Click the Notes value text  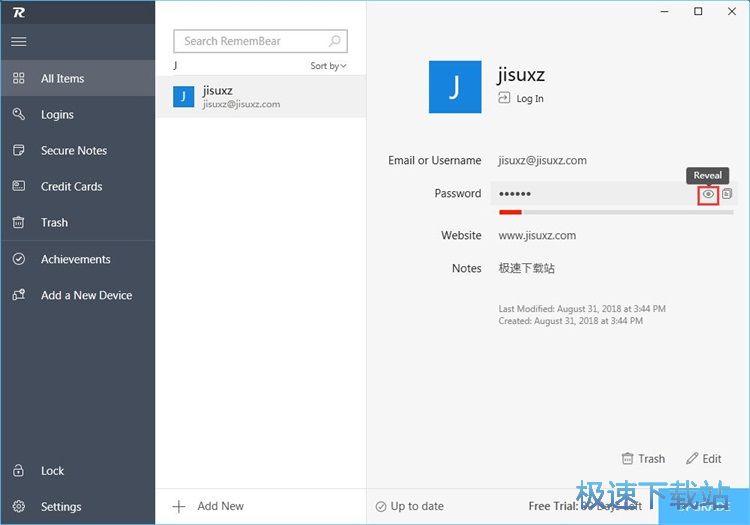[527, 268]
